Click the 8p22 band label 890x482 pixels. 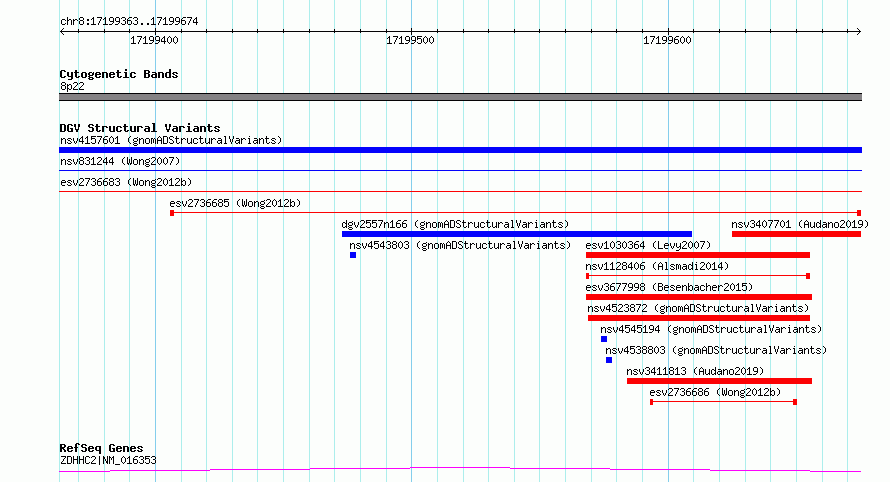click(x=72, y=86)
